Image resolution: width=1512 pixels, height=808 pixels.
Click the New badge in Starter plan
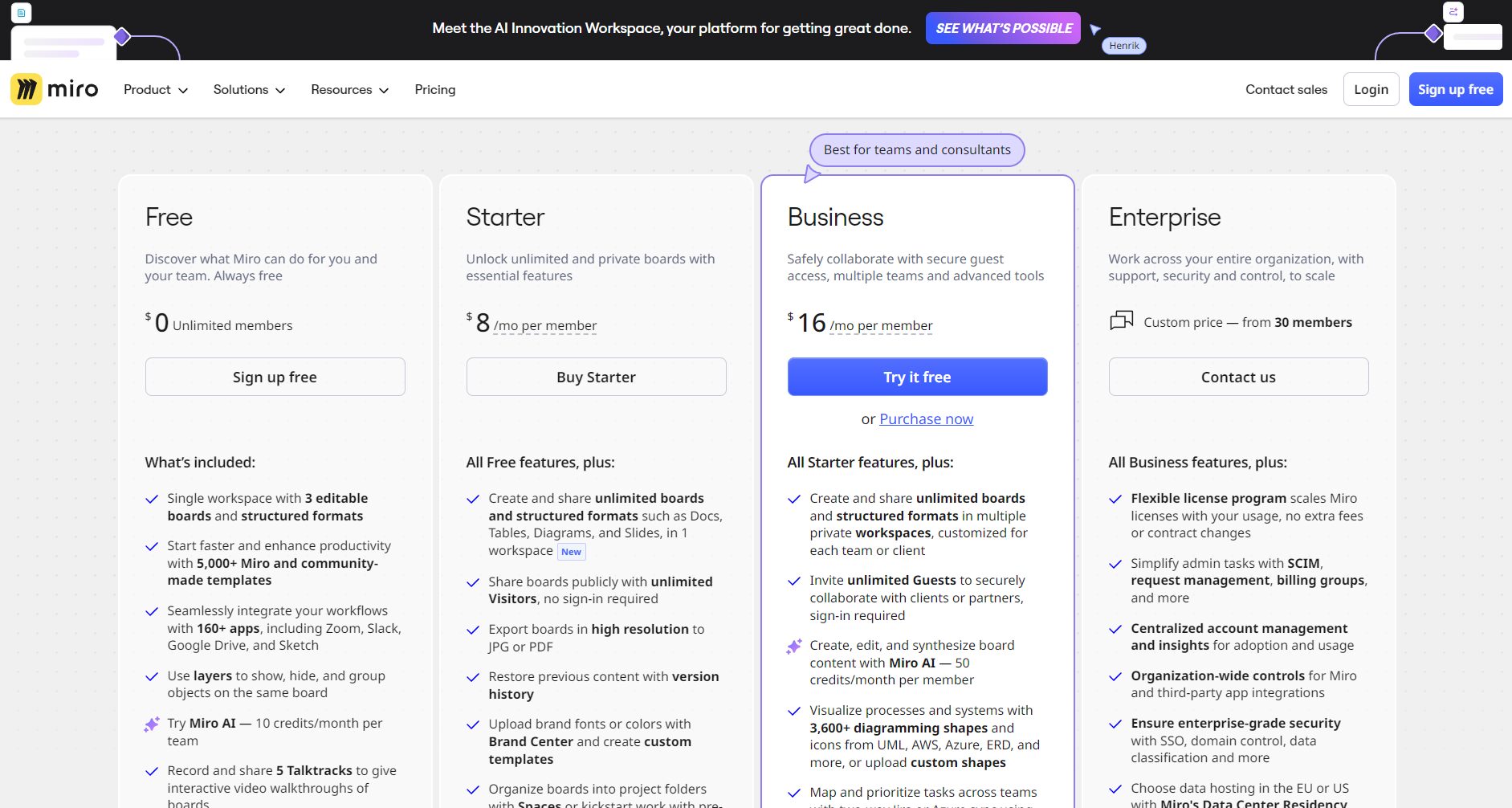pyautogui.click(x=571, y=552)
